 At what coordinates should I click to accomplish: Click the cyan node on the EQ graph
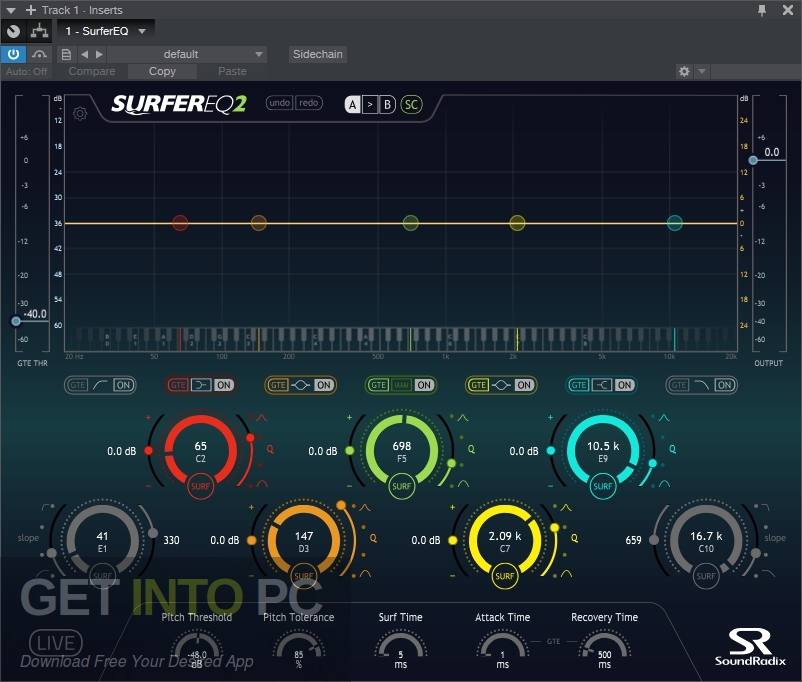pyautogui.click(x=675, y=223)
